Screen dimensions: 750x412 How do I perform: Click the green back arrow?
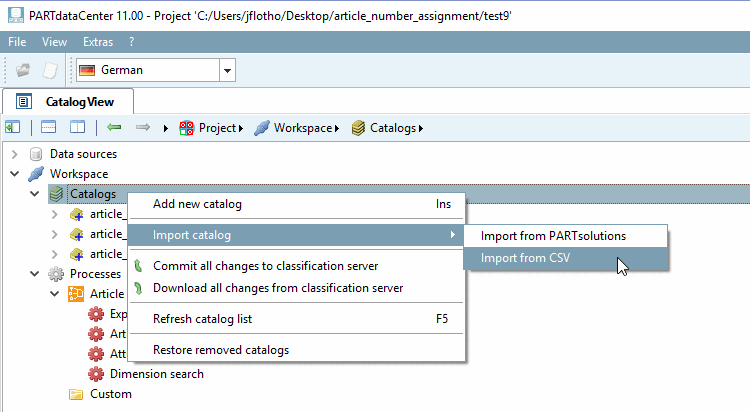click(x=114, y=128)
